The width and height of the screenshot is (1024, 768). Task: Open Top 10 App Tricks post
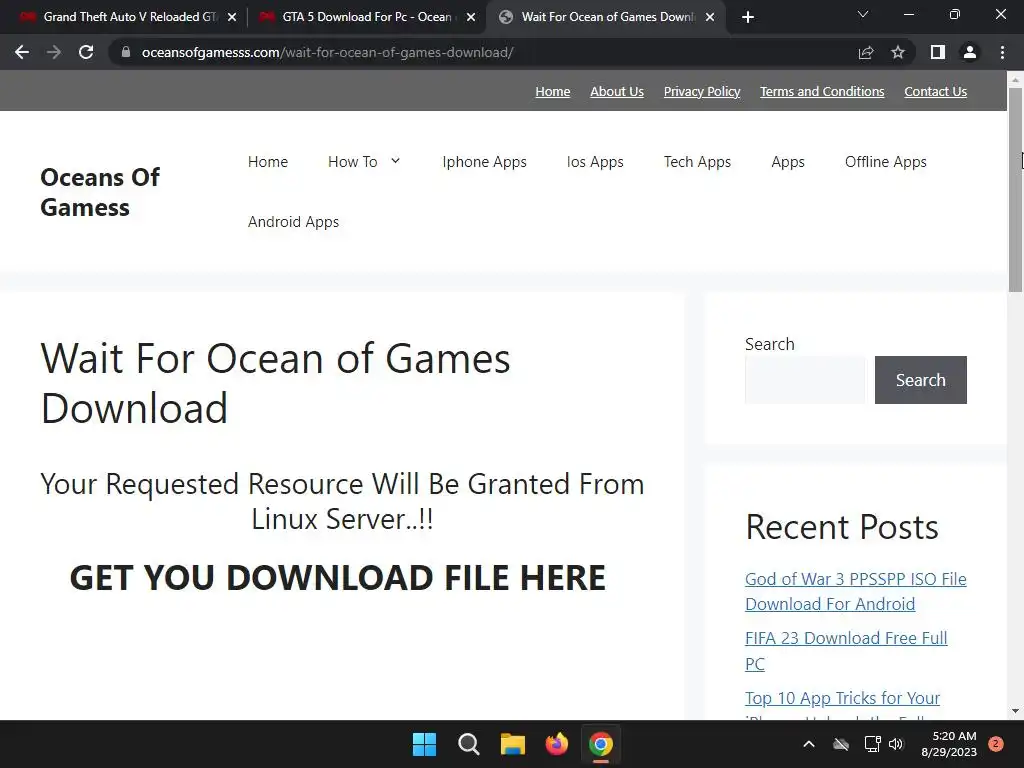pos(842,698)
